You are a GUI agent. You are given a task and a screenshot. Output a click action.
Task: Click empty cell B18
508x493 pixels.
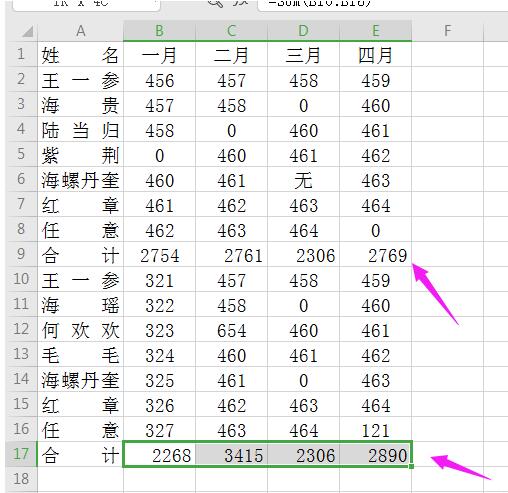[159, 479]
